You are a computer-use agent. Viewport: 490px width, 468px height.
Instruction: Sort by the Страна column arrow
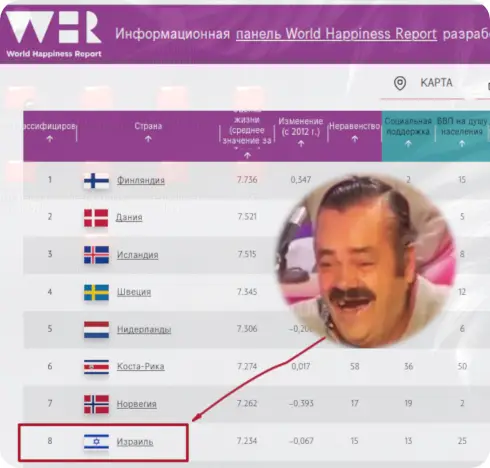pyautogui.click(x=148, y=139)
